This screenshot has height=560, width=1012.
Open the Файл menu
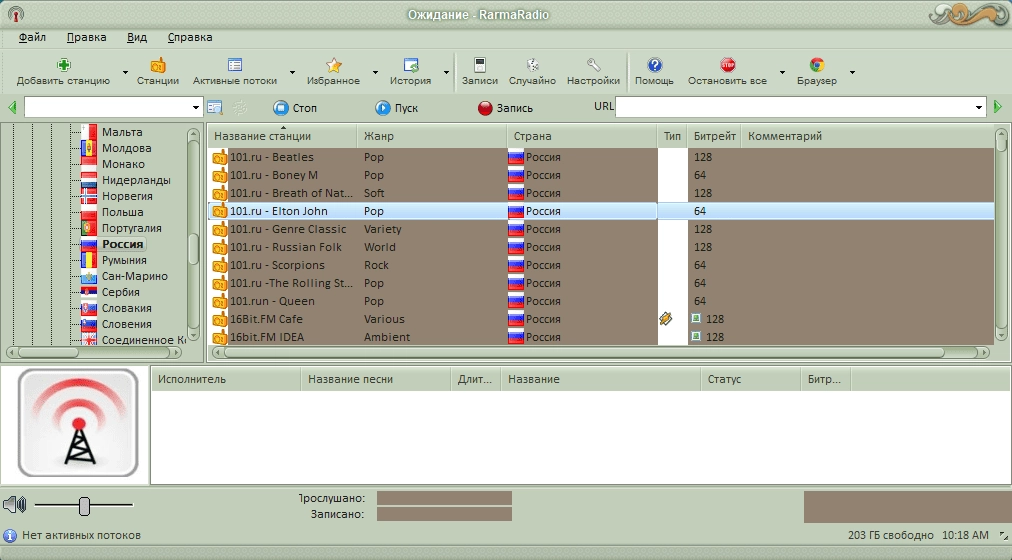(x=32, y=37)
